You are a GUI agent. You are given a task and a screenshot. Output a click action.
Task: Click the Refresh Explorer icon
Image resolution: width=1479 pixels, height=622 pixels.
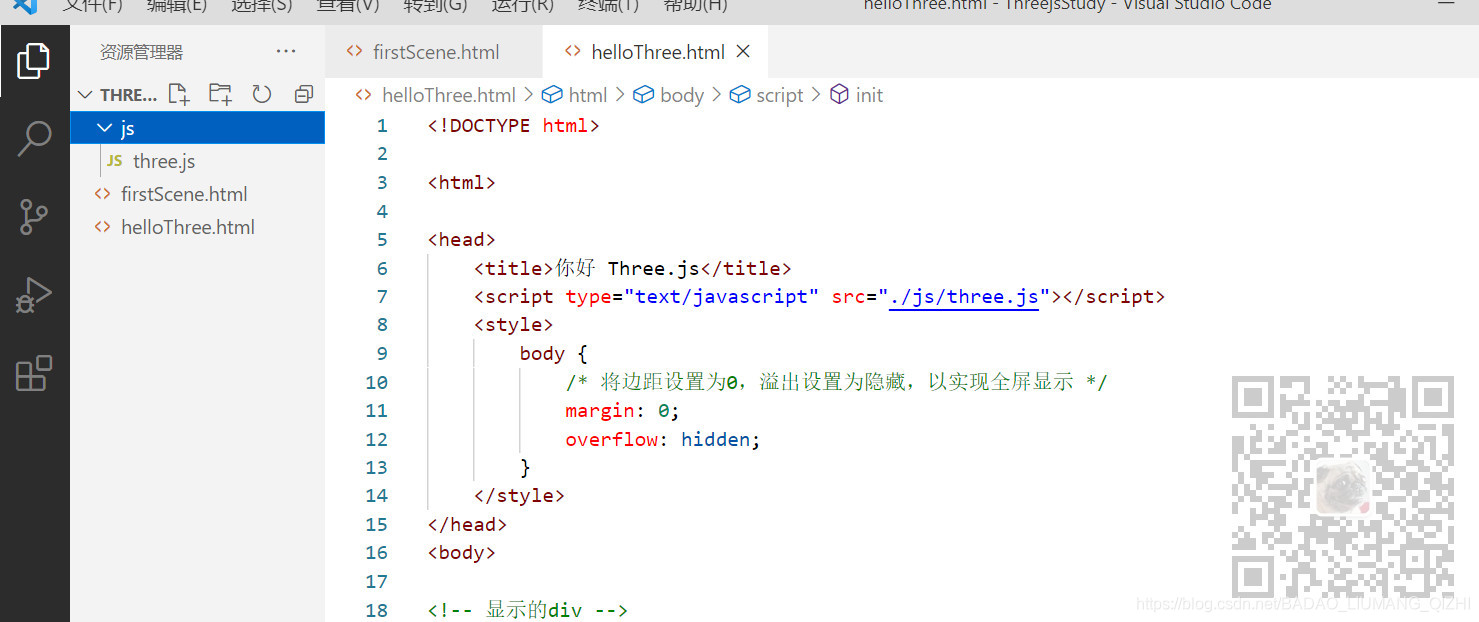pyautogui.click(x=261, y=93)
